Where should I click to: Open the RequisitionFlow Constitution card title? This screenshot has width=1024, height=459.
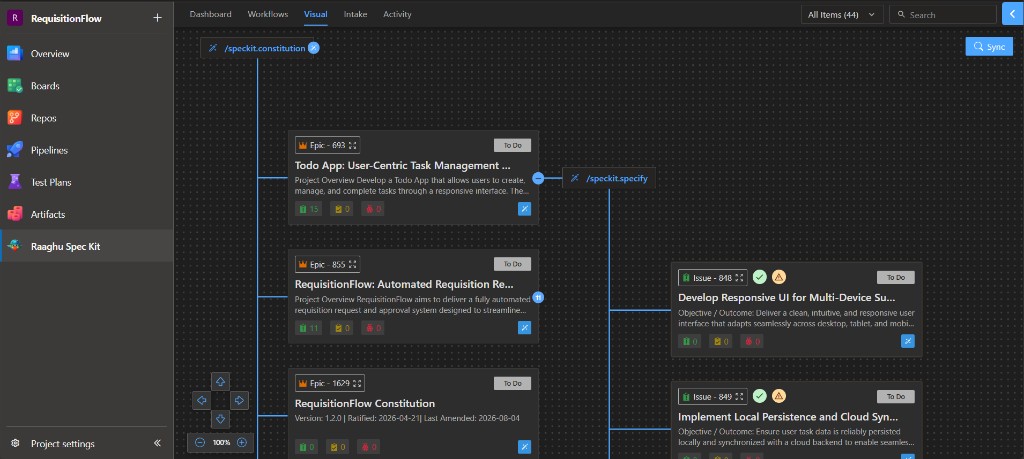click(365, 404)
